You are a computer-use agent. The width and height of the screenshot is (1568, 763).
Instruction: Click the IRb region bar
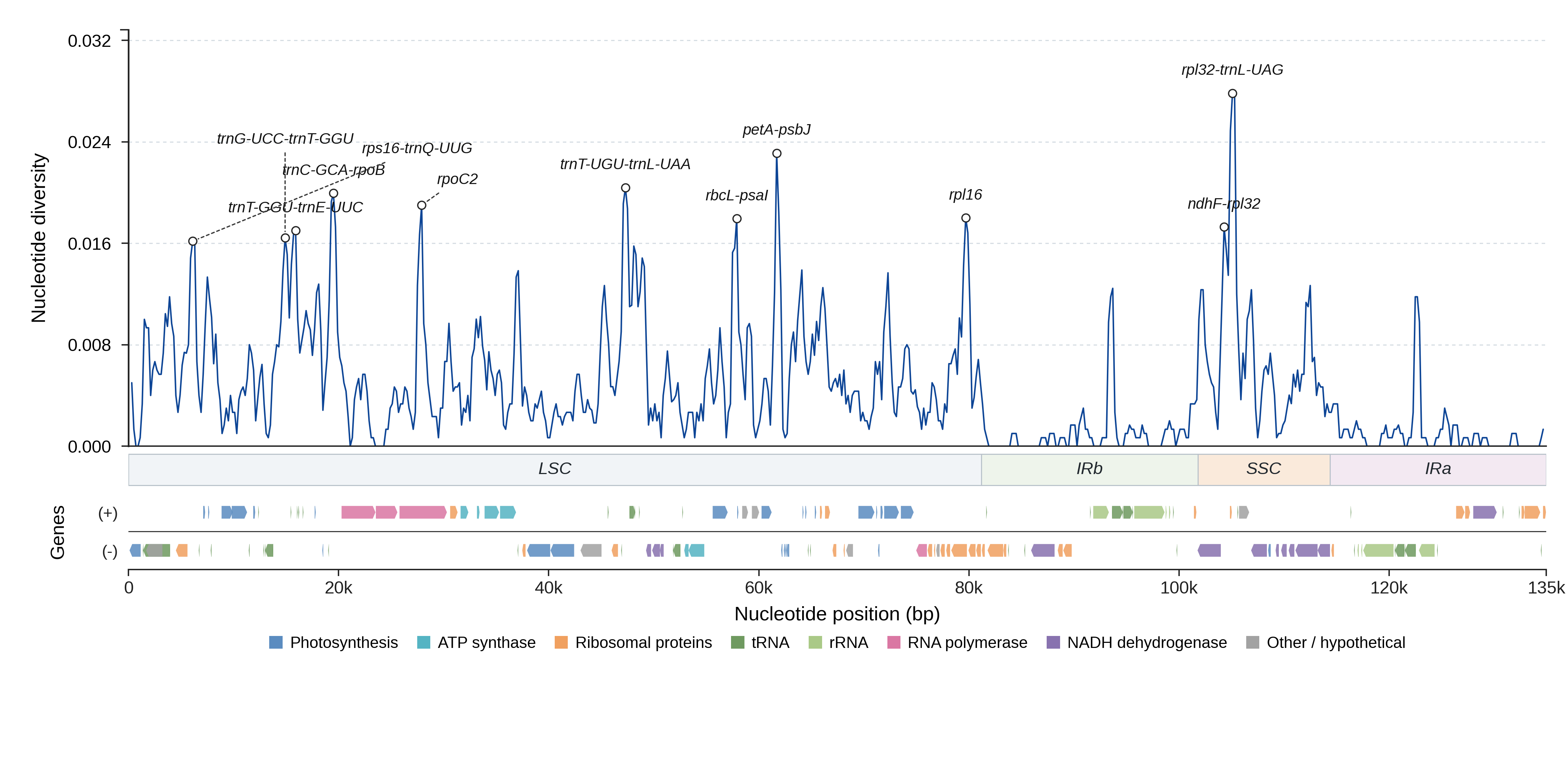coord(1089,469)
